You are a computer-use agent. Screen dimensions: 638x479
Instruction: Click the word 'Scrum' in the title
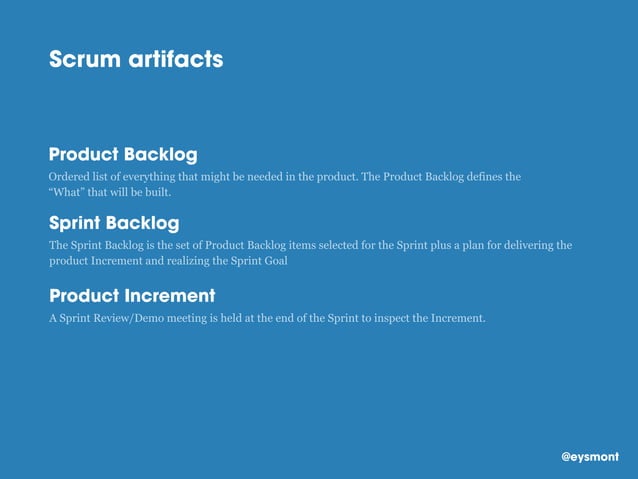(x=85, y=59)
